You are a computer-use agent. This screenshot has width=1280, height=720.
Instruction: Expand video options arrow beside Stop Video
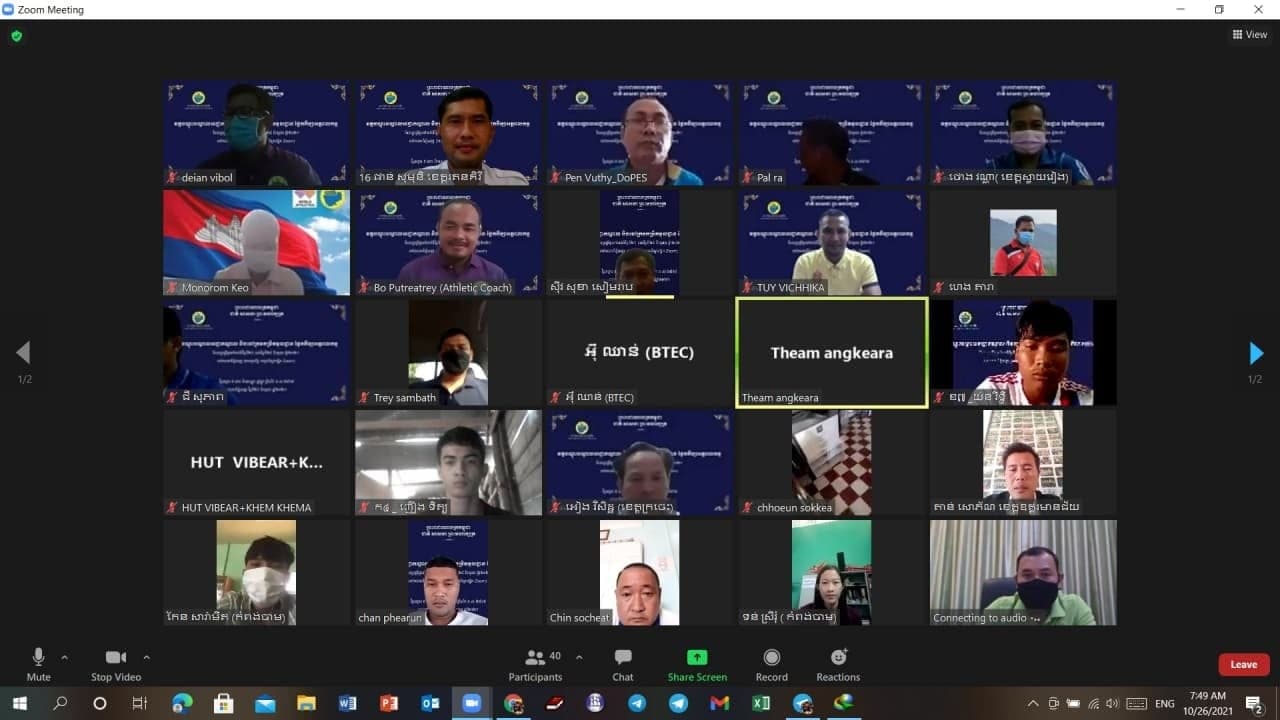147,657
